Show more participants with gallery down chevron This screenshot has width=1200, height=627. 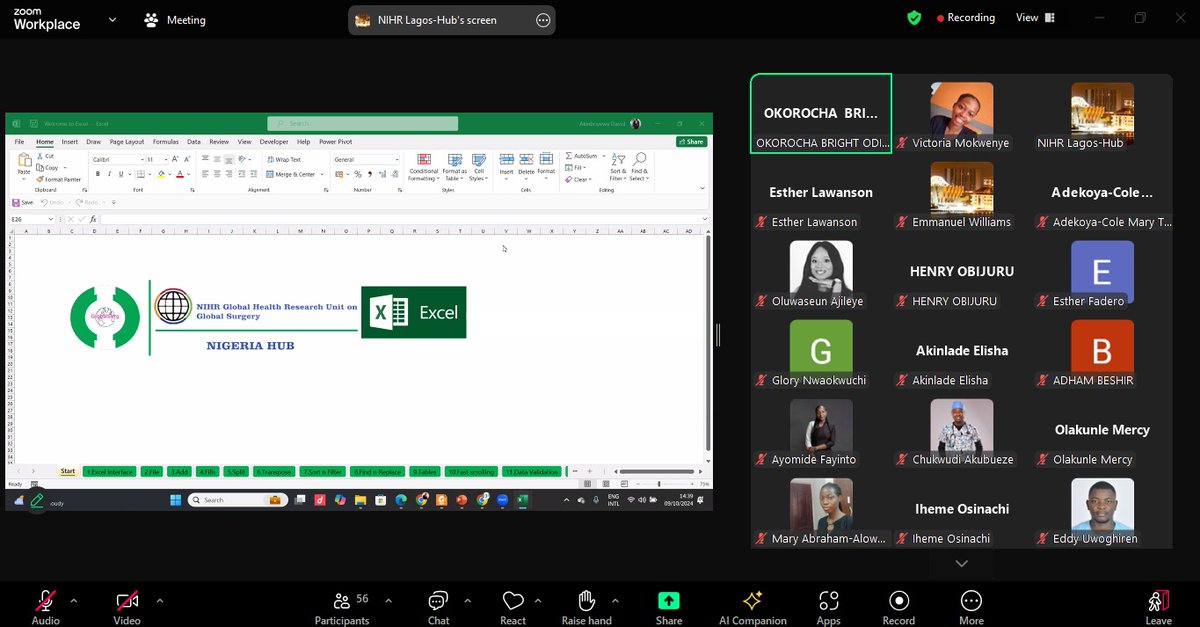pos(961,564)
